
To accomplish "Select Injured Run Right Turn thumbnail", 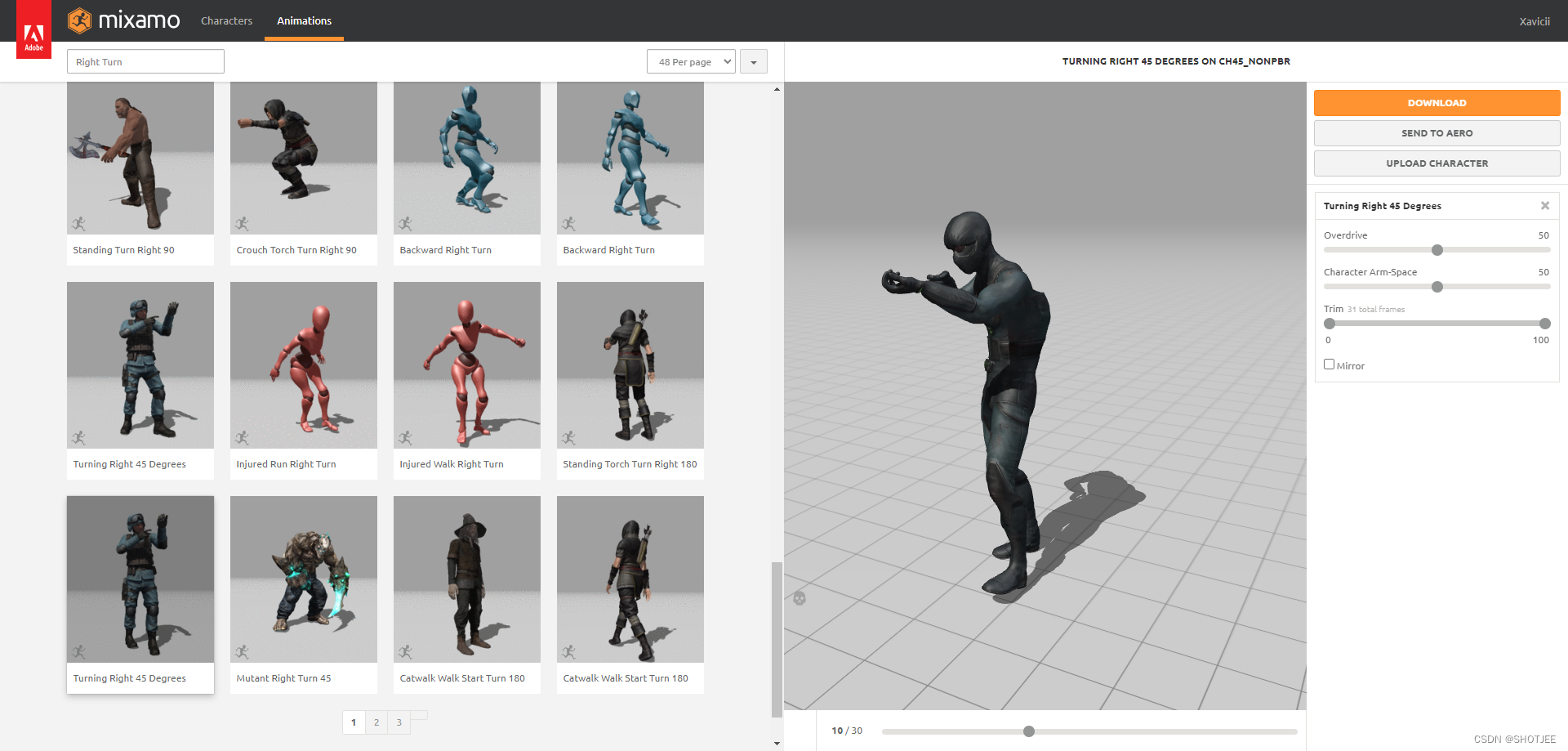I will (304, 365).
